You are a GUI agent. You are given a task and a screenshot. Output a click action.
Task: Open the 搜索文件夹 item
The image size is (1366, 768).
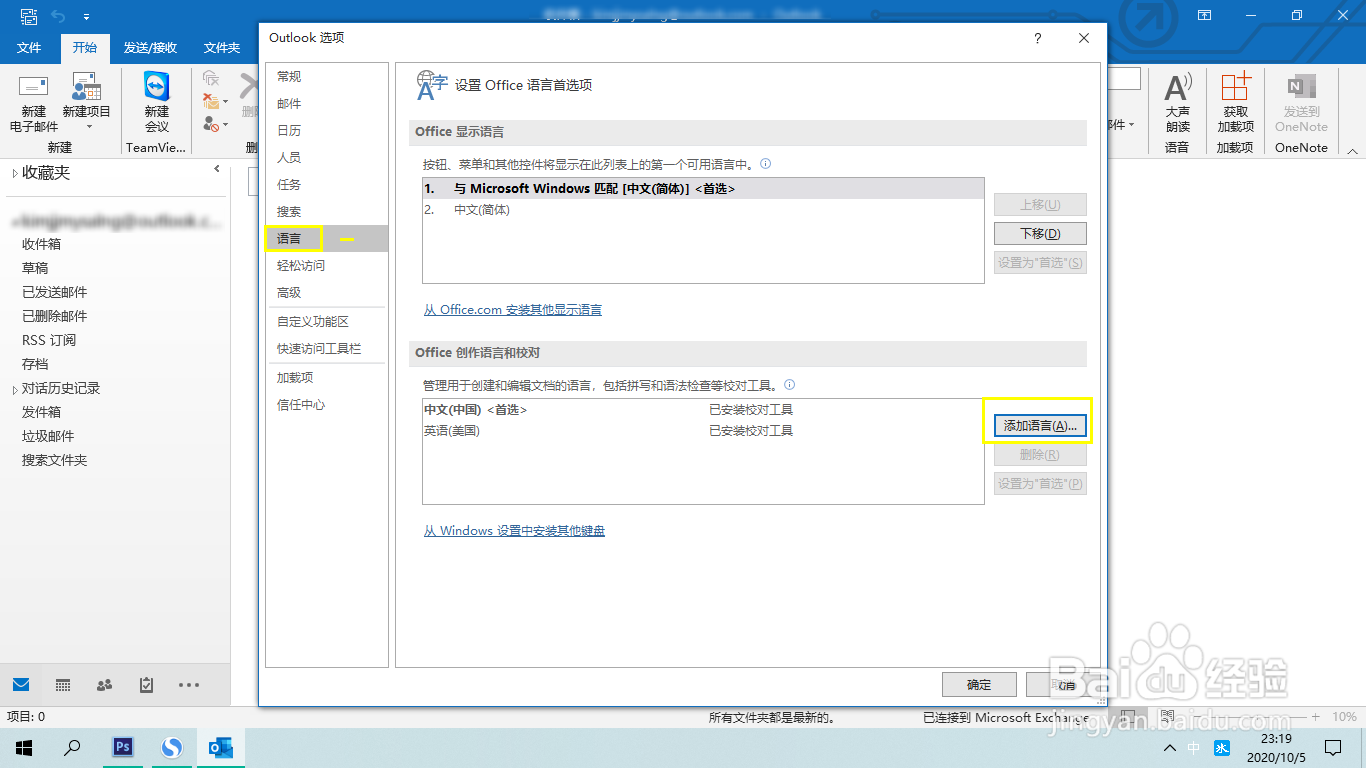click(x=55, y=460)
